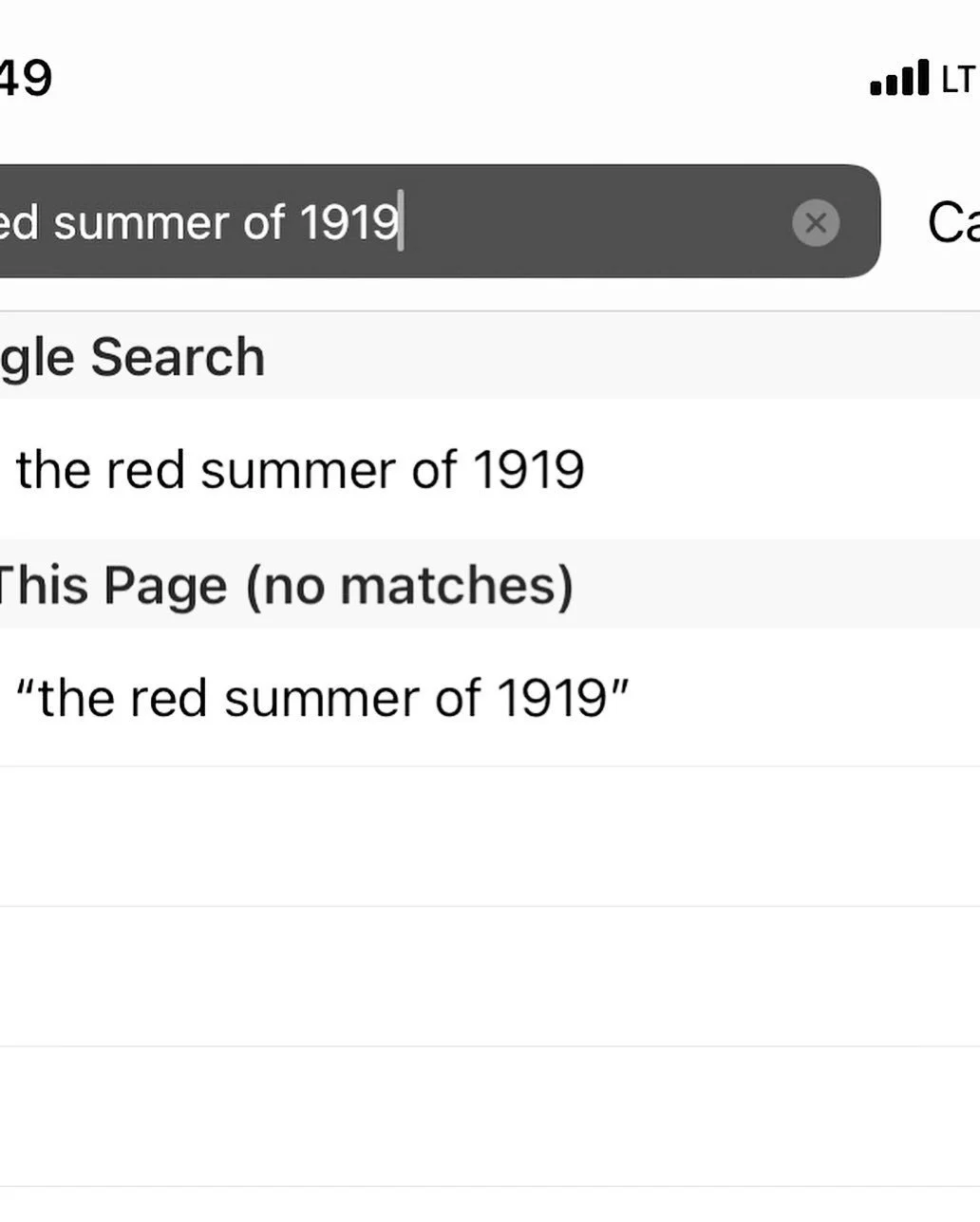
Task: Place cursor on "1919" in search field
Action: [348, 223]
